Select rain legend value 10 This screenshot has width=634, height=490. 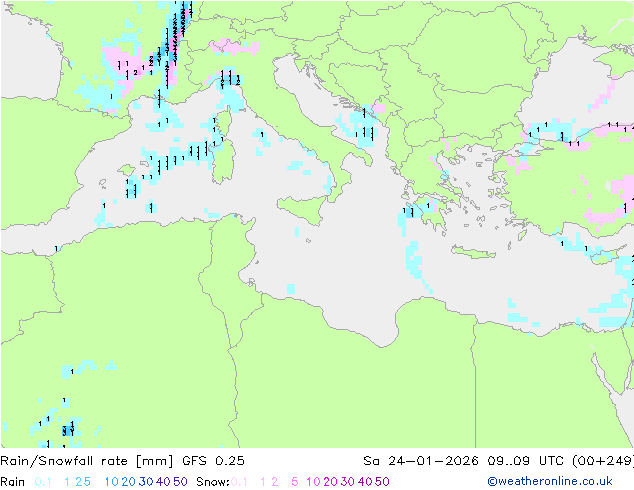111,482
